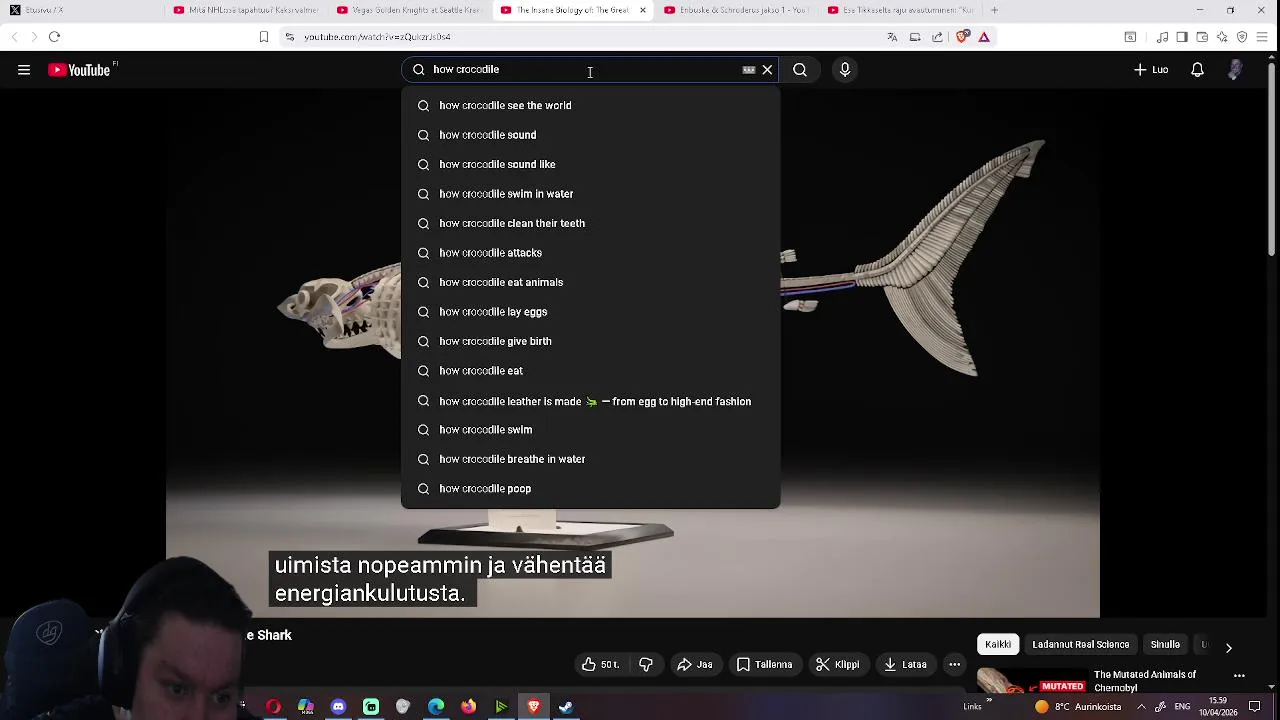
Task: Save video with Tallenna button
Action: click(765, 665)
